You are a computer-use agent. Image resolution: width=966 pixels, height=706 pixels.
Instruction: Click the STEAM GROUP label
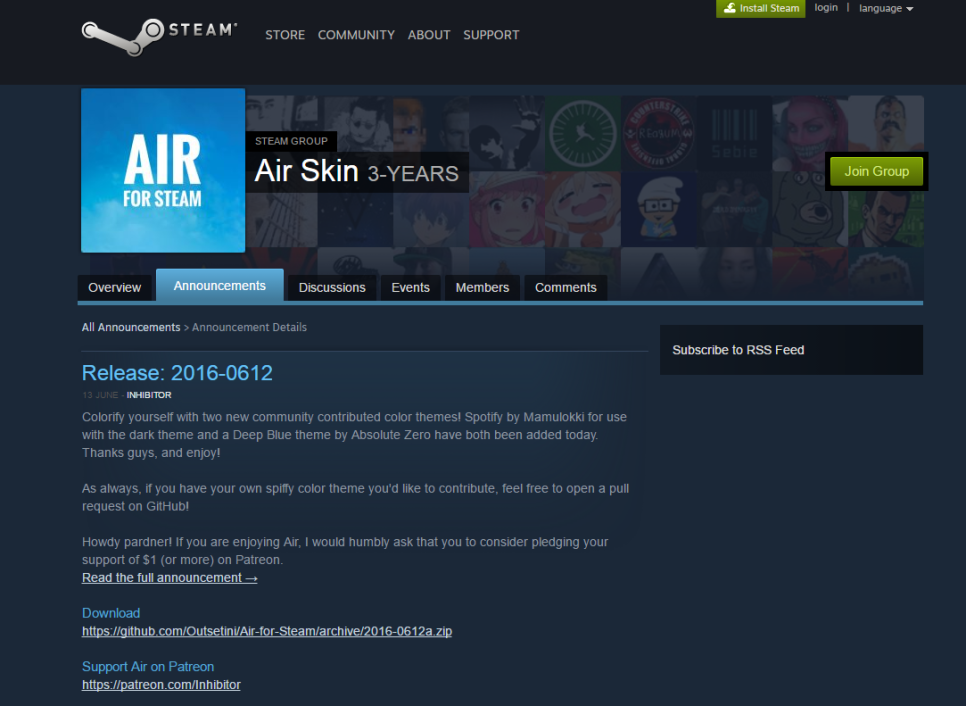291,141
